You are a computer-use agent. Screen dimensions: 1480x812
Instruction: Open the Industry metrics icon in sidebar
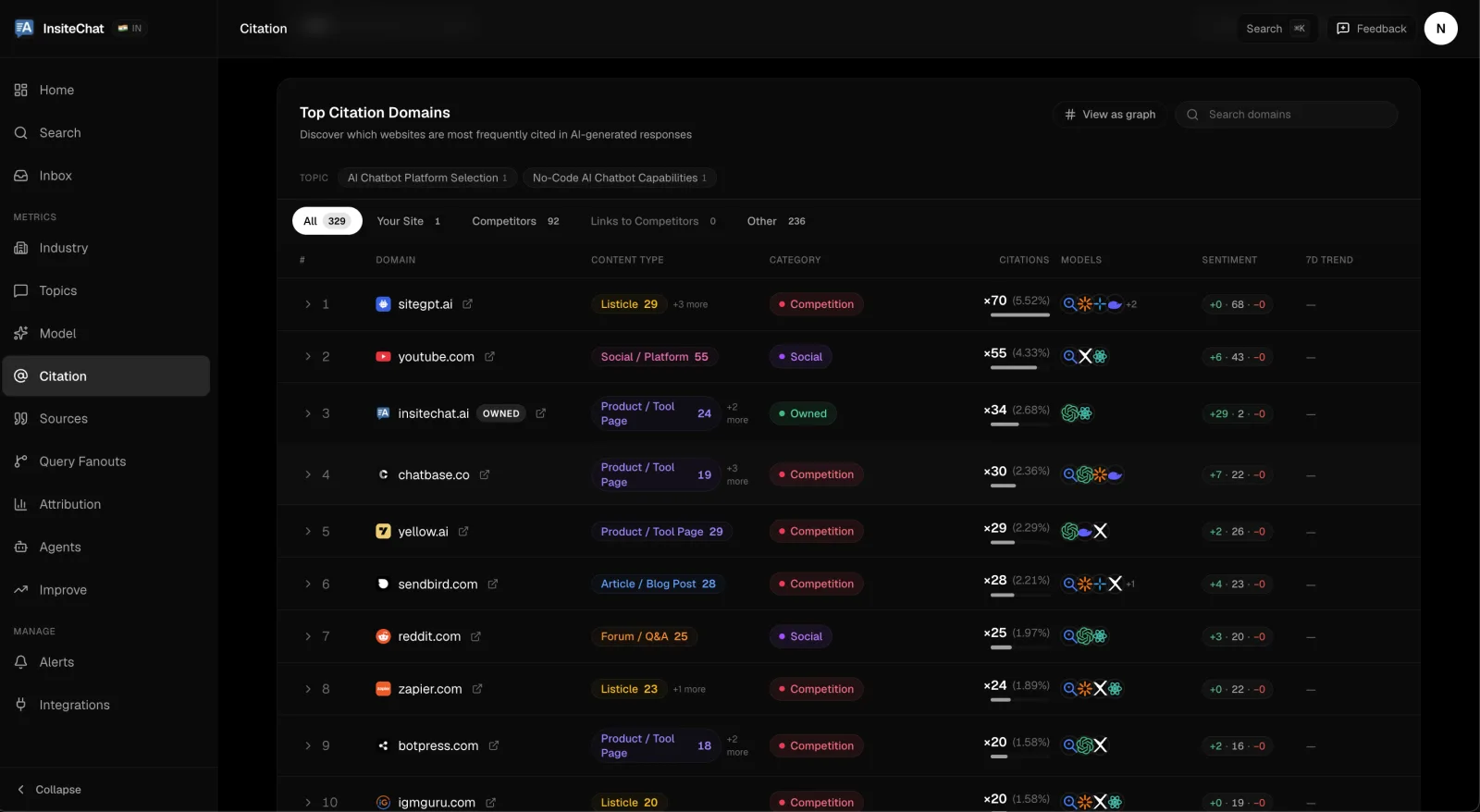[21, 248]
